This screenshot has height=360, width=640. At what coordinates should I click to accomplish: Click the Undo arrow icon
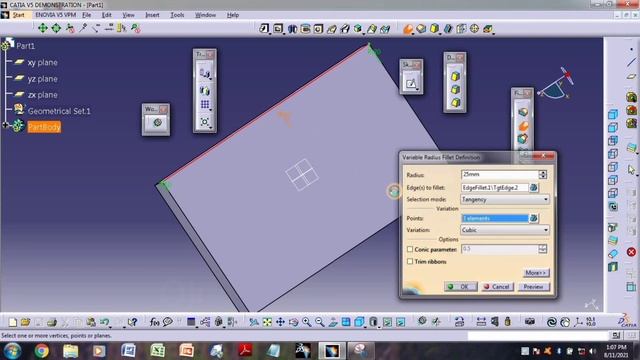pos(104,322)
